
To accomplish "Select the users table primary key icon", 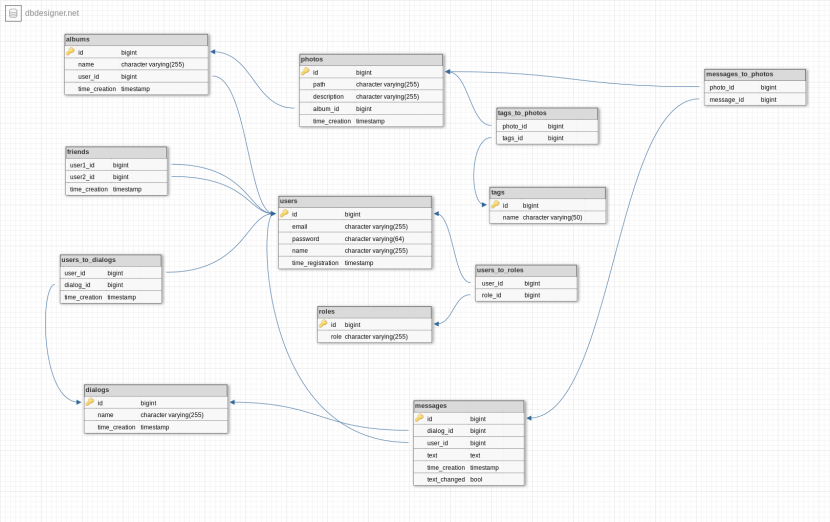I will click(x=284, y=214).
